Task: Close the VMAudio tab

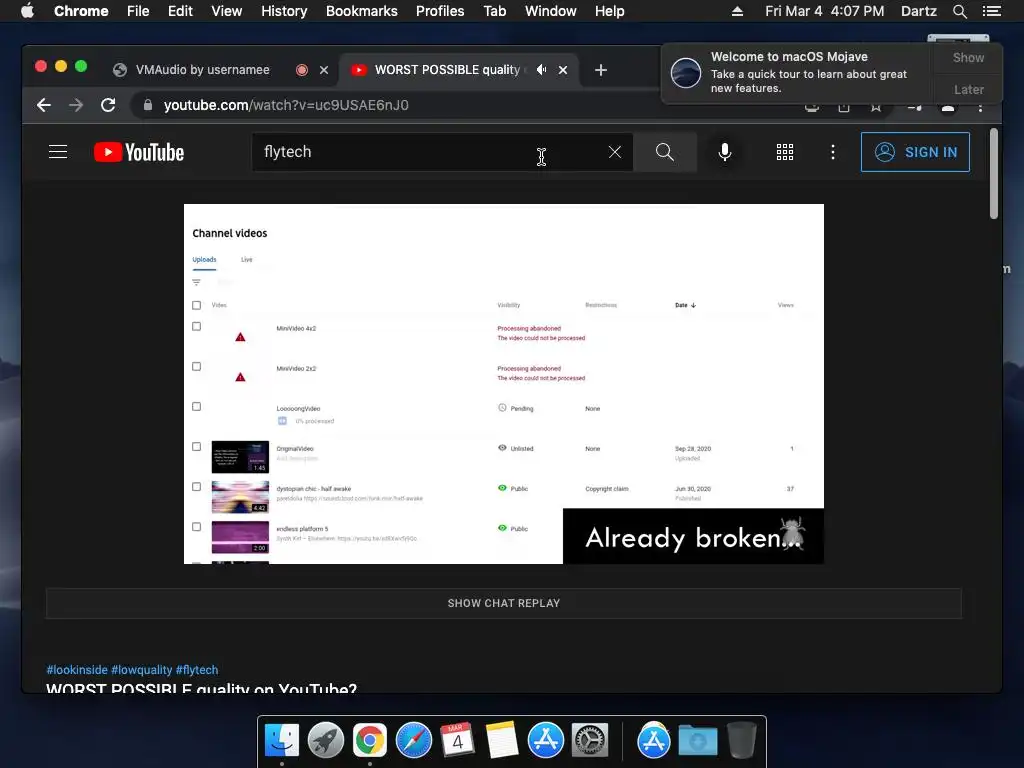Action: click(x=324, y=70)
